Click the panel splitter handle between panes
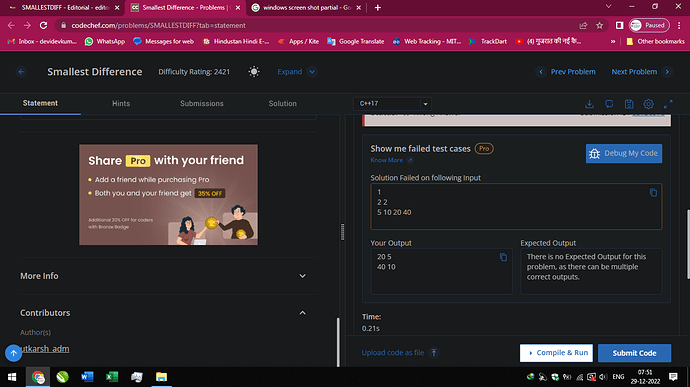This screenshot has height=387, width=690. (342, 232)
